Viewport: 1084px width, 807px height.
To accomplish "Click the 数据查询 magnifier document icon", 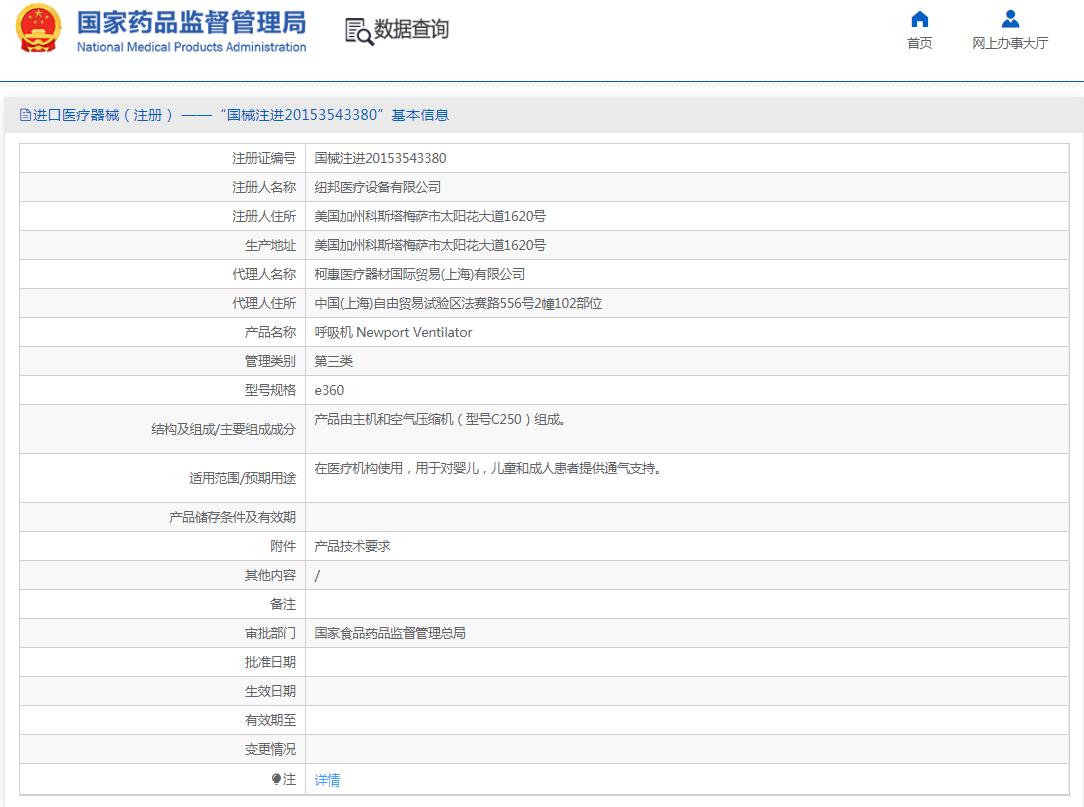I will pyautogui.click(x=358, y=31).
